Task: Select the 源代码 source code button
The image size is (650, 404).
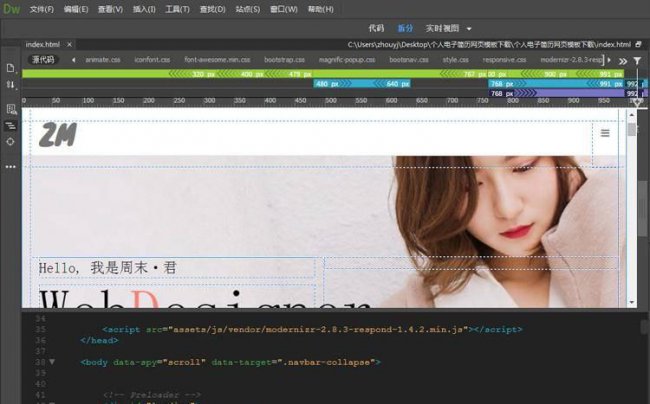Action: point(43,60)
